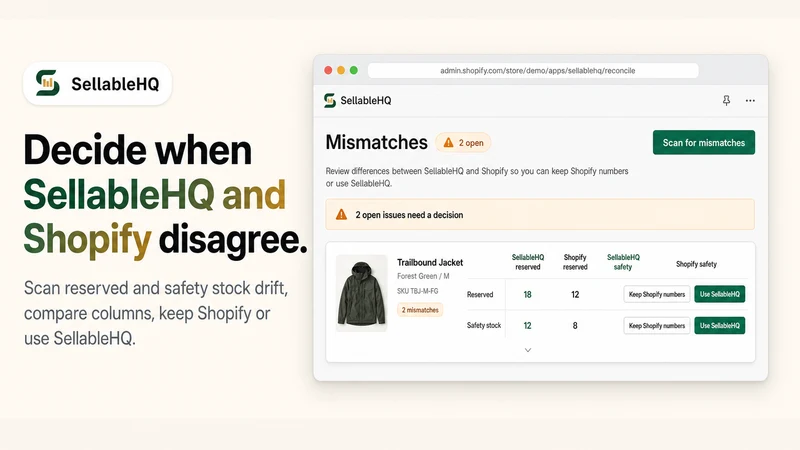Click the 2 open warning badge

pos(463,143)
